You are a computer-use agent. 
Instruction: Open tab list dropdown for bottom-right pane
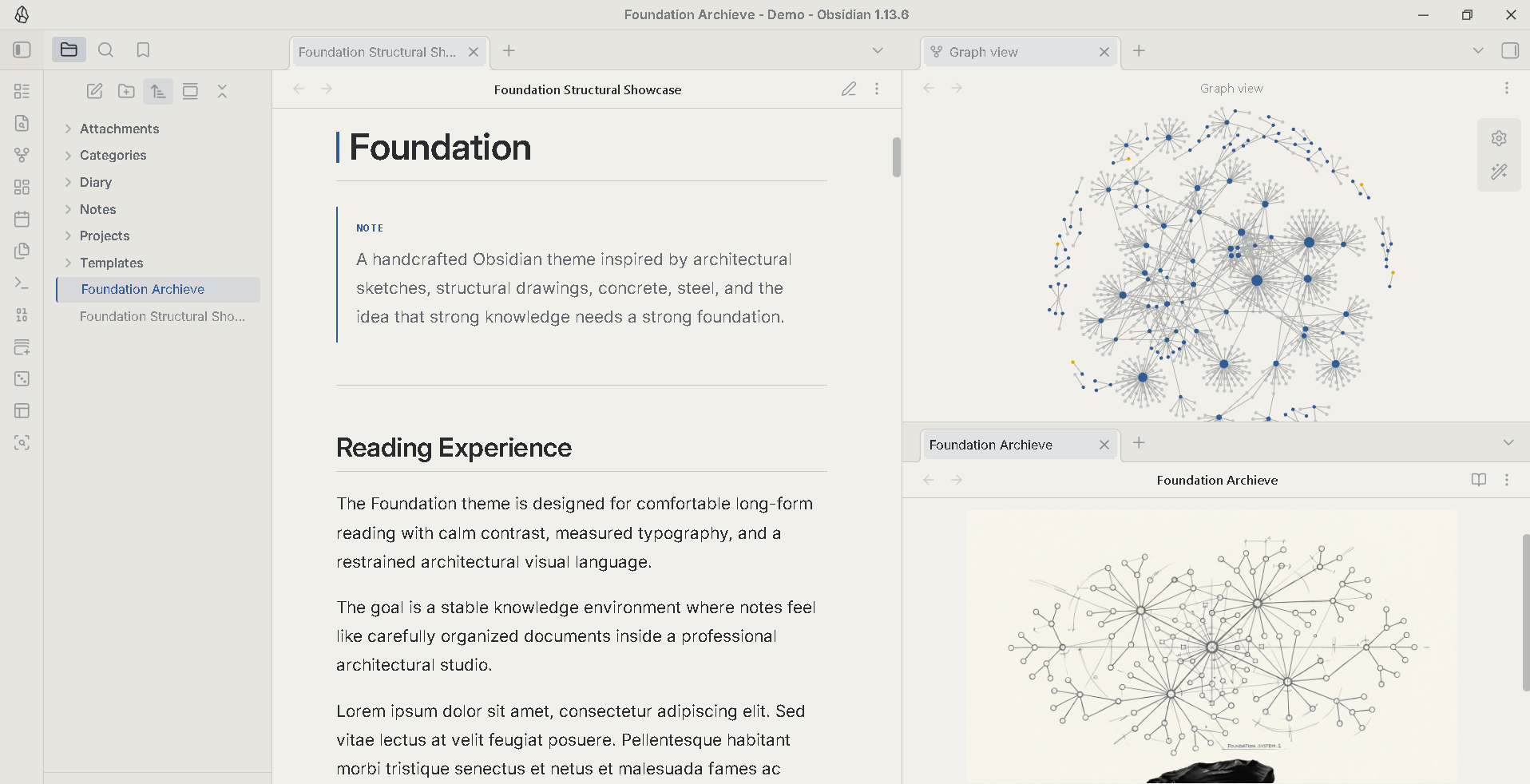[1508, 442]
